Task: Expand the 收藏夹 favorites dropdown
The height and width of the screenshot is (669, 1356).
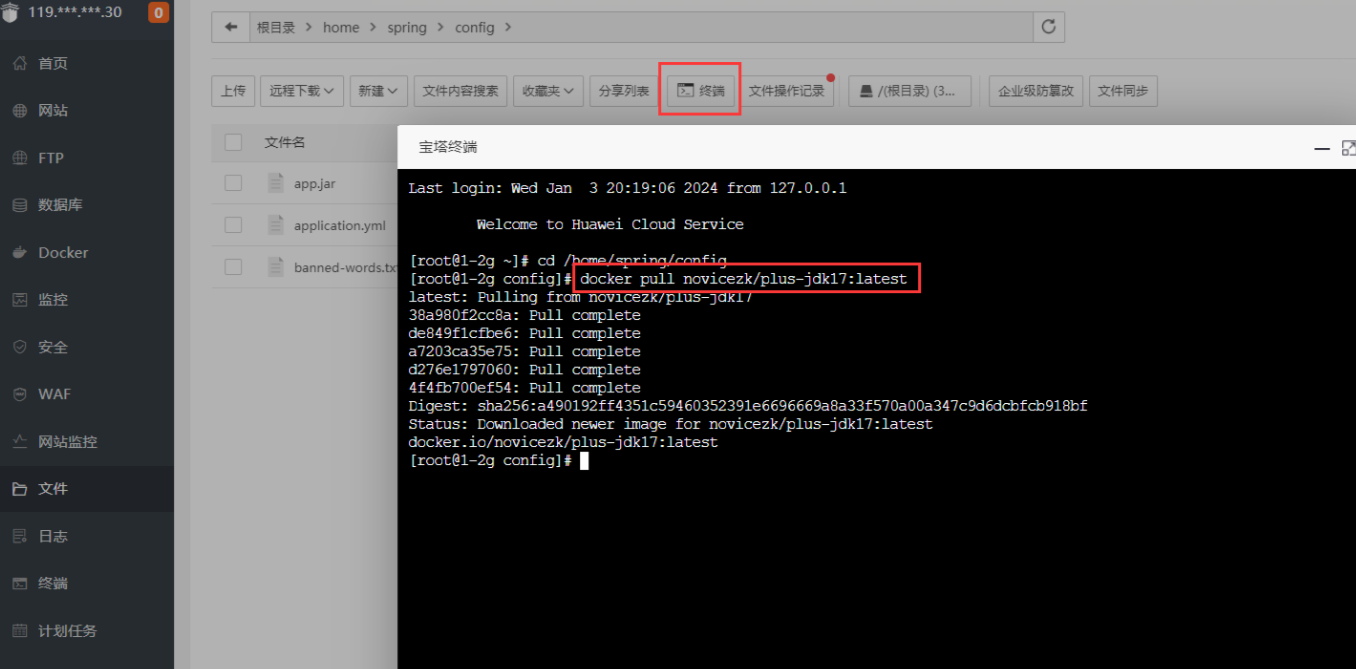Action: tap(548, 91)
